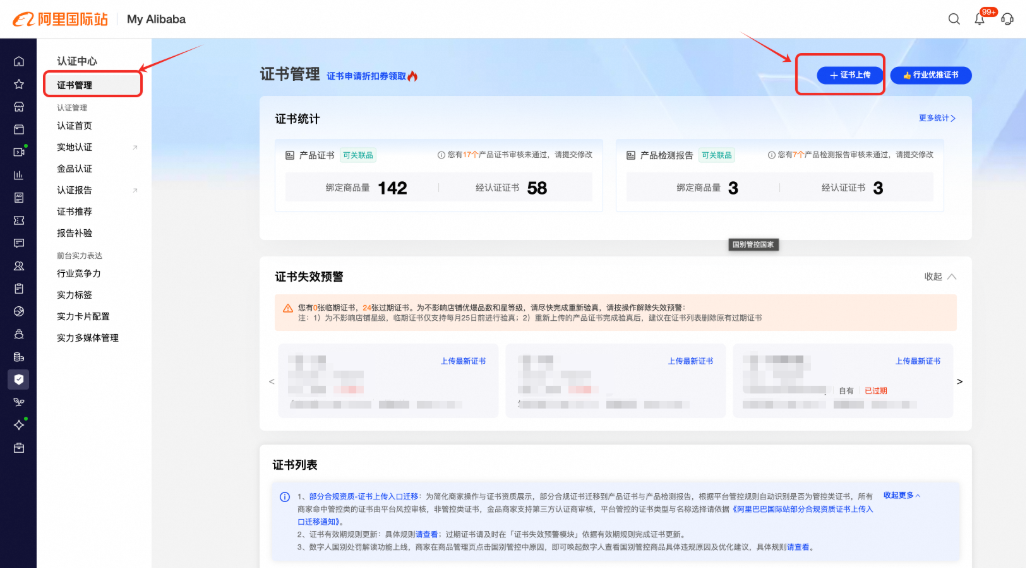
Task: Select 证书管理 in the sidebar menu
Action: [93, 85]
